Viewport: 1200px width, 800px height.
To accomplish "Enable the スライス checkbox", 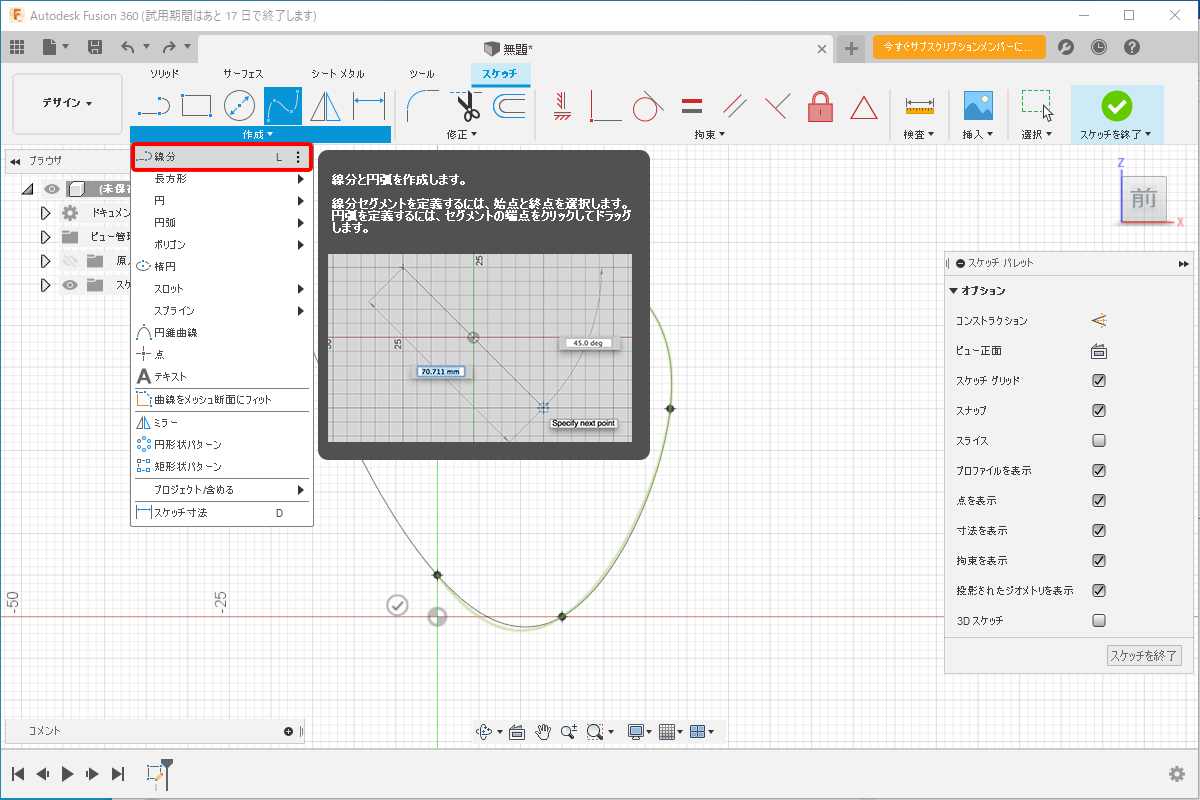I will pyautogui.click(x=1099, y=441).
